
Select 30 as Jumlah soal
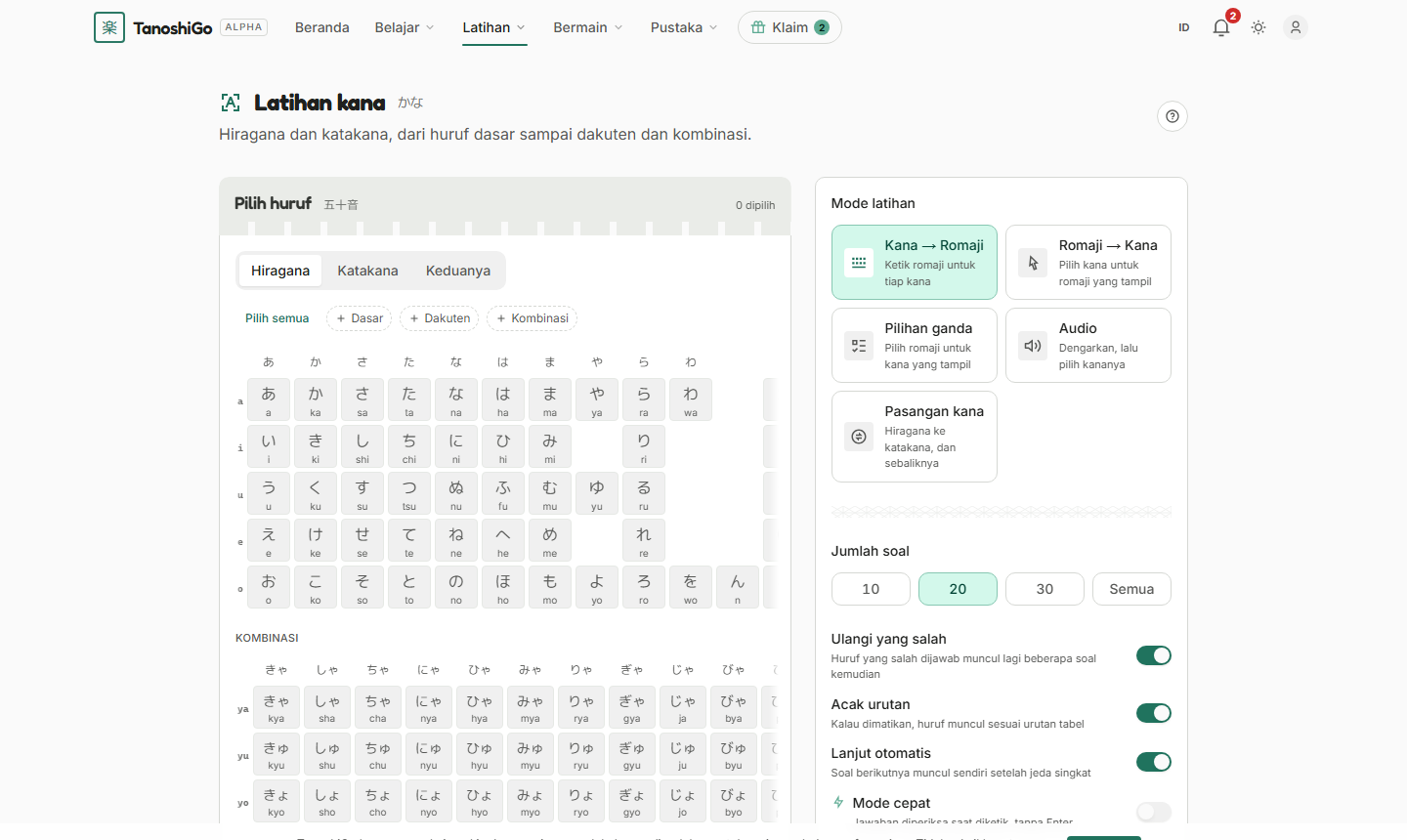pos(1045,589)
